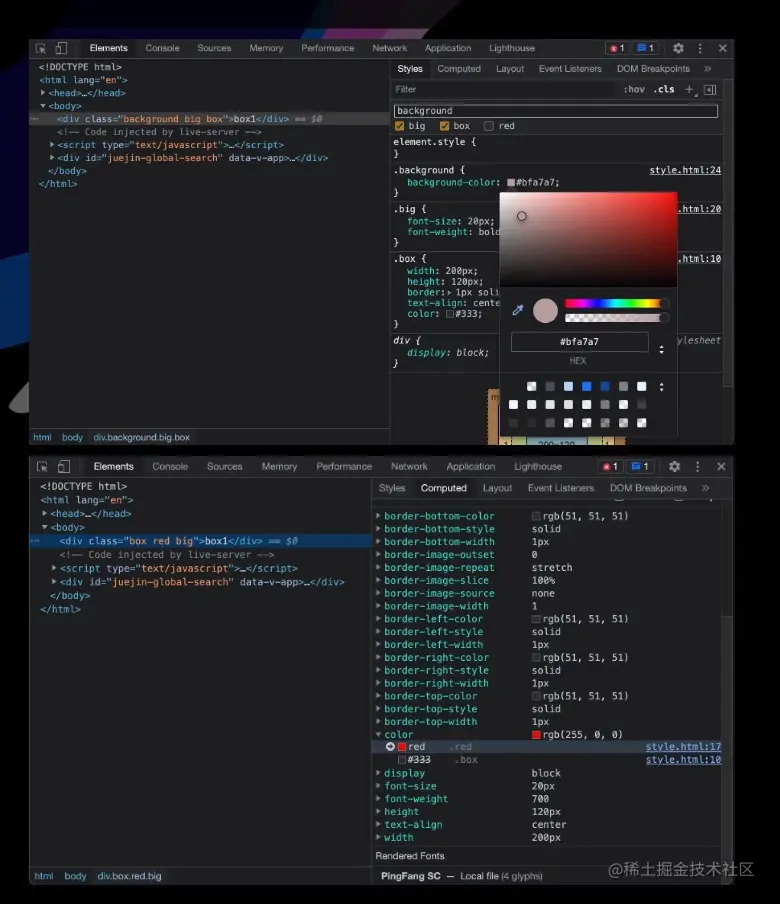Collapse body node in bottom DOM tree
780x904 pixels.
[44, 527]
